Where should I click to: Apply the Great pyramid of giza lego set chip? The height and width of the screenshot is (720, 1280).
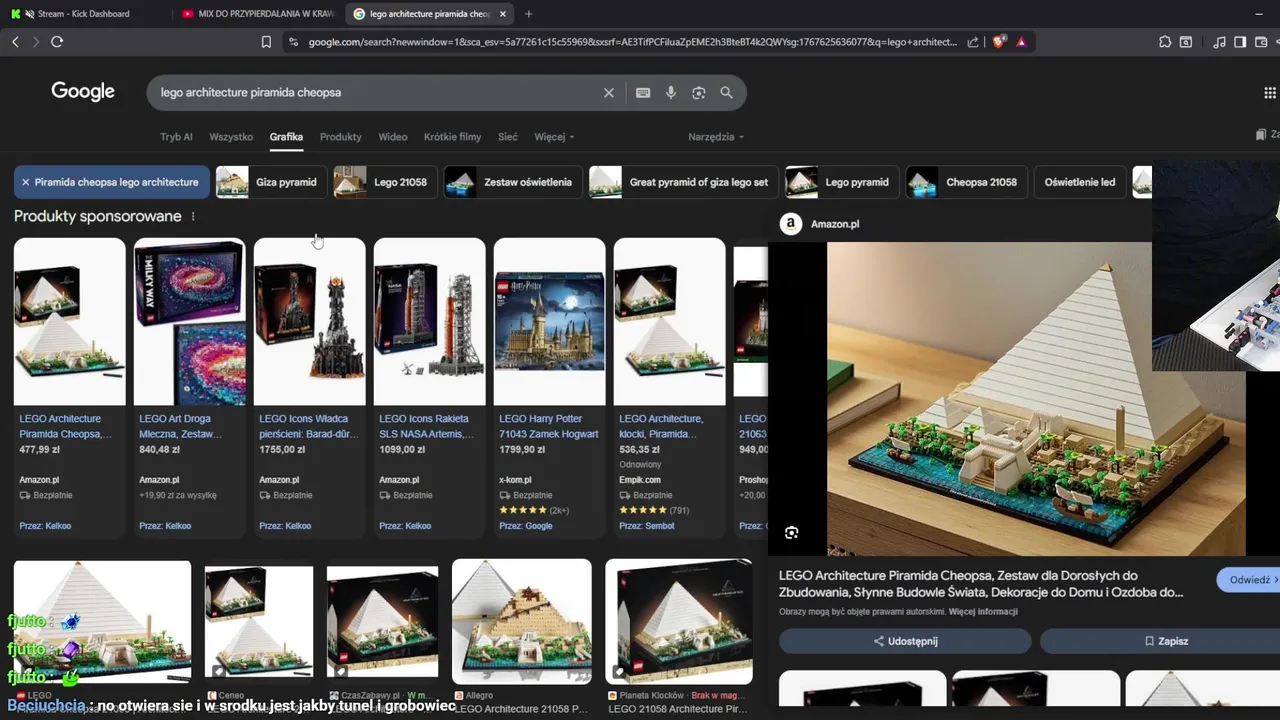click(x=684, y=182)
